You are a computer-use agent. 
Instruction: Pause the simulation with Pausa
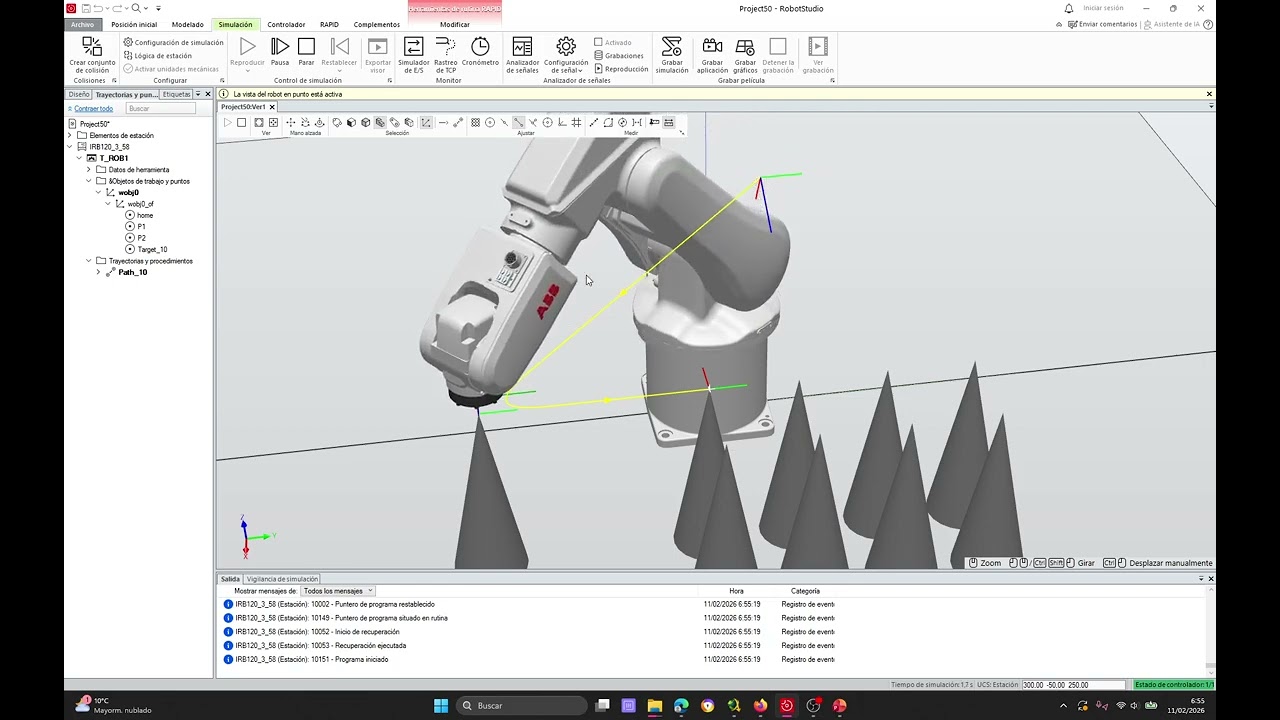click(x=280, y=52)
